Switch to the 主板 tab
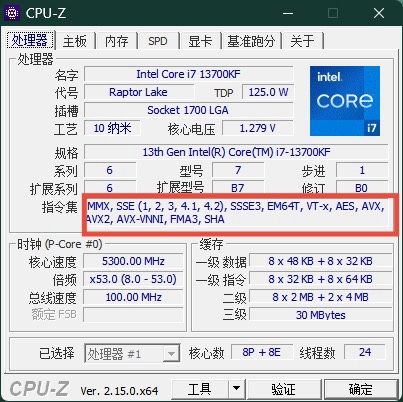Screen dimensions: 403x402 click(75, 41)
